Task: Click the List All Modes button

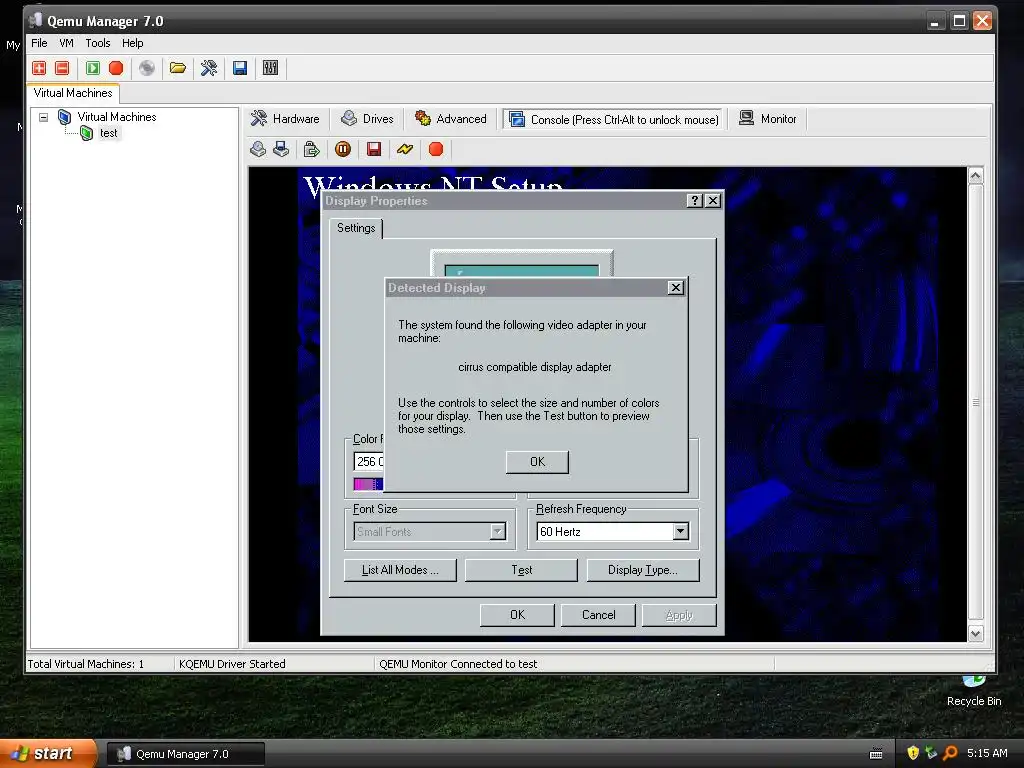Action: [400, 570]
